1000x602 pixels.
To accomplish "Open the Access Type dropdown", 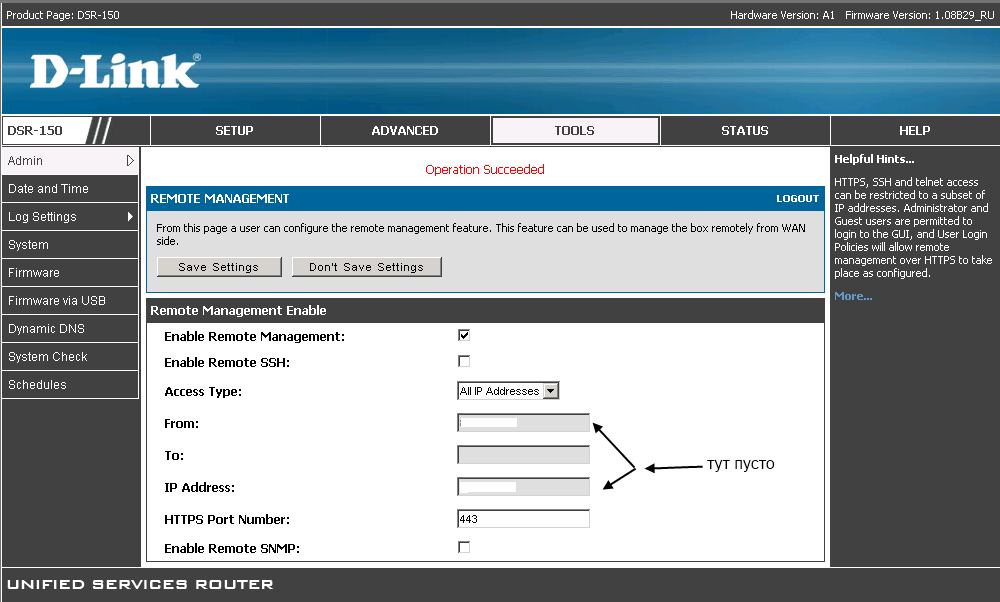I will [x=550, y=391].
